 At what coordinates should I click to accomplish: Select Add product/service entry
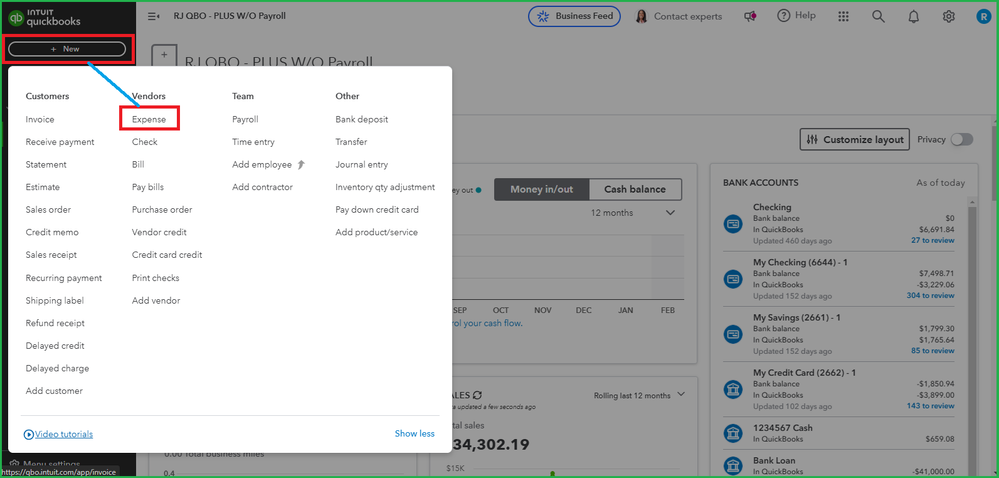coord(377,232)
